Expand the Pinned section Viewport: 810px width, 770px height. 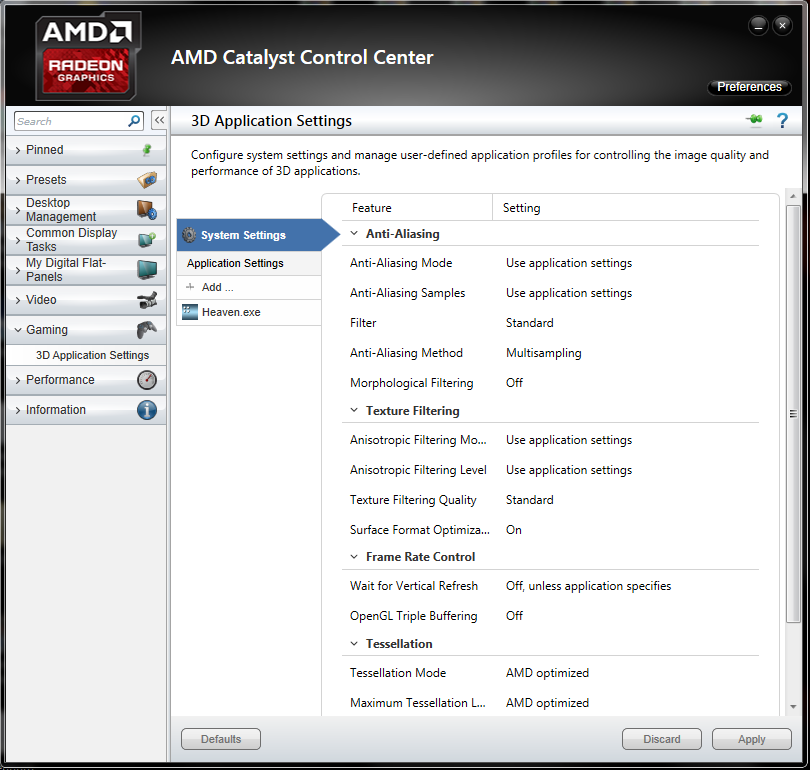18,150
